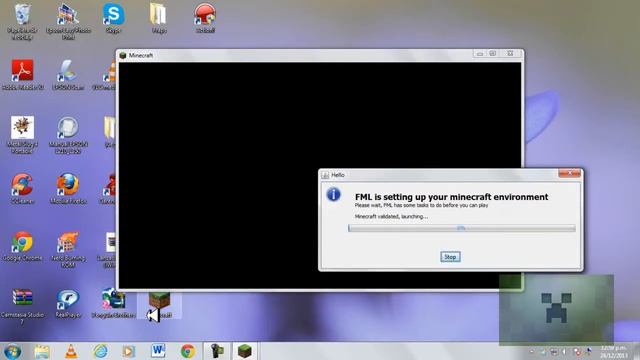
Task: Open the CCleaner desktop shortcut
Action: pyautogui.click(x=22, y=189)
